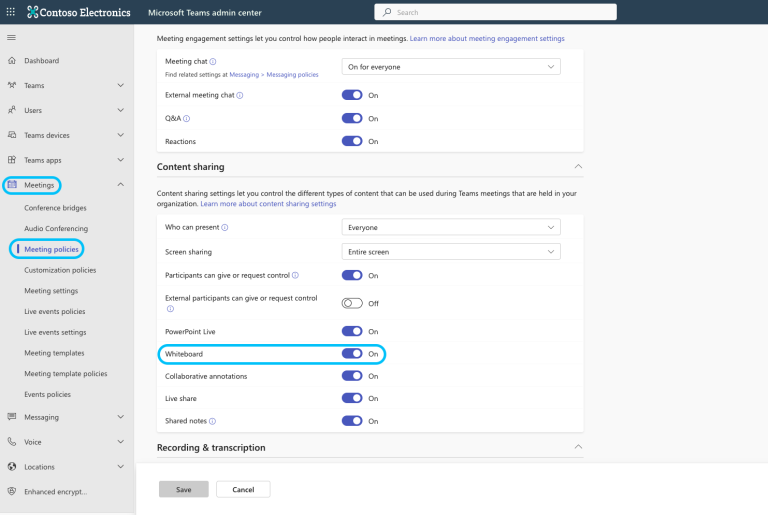Viewport: 768px width, 515px height.
Task: Collapse the Content sharing section
Action: point(577,166)
